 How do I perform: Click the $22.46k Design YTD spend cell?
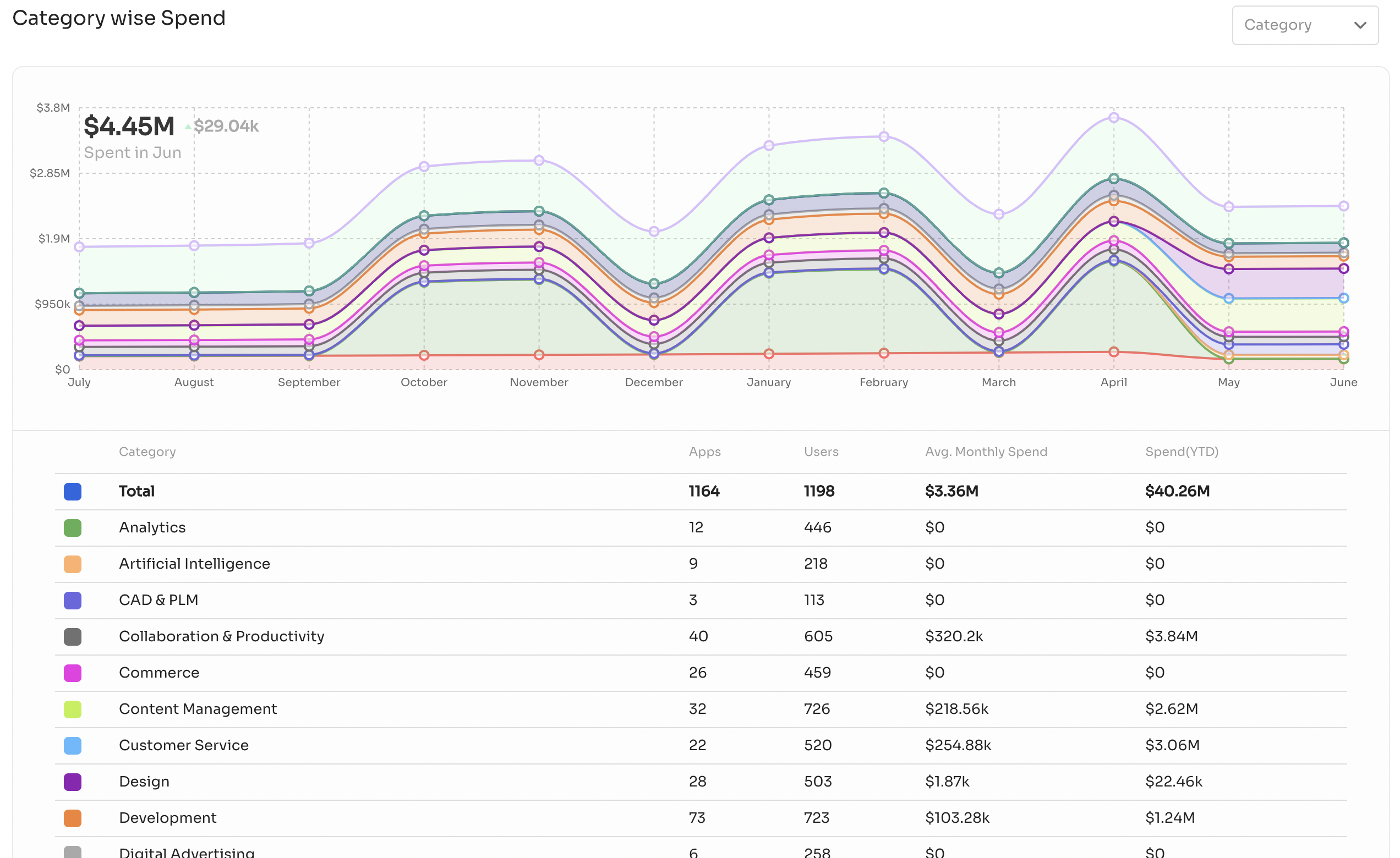click(1174, 782)
